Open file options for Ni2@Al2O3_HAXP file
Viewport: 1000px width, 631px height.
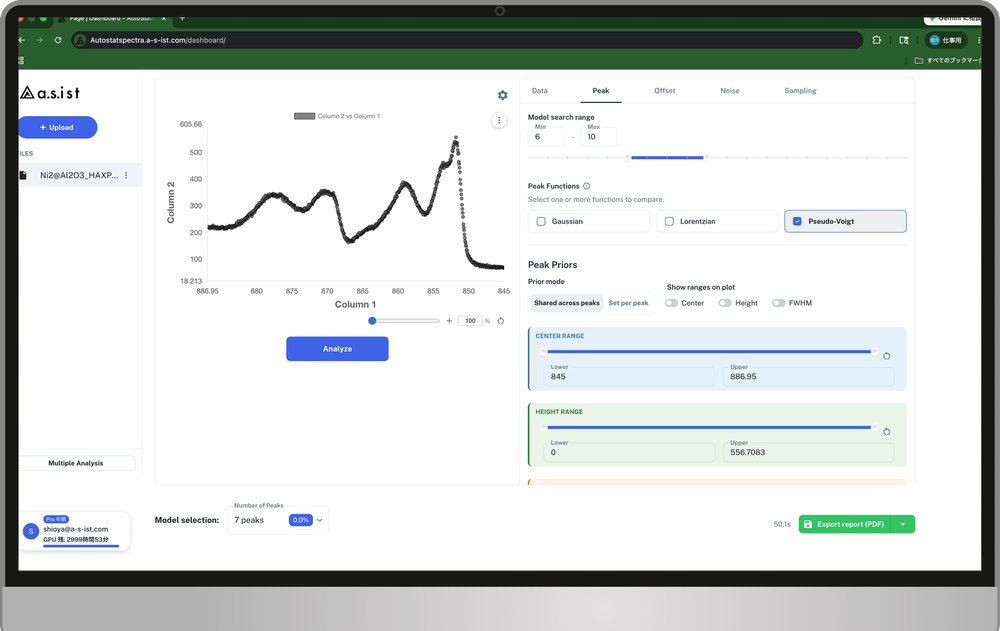(x=126, y=175)
